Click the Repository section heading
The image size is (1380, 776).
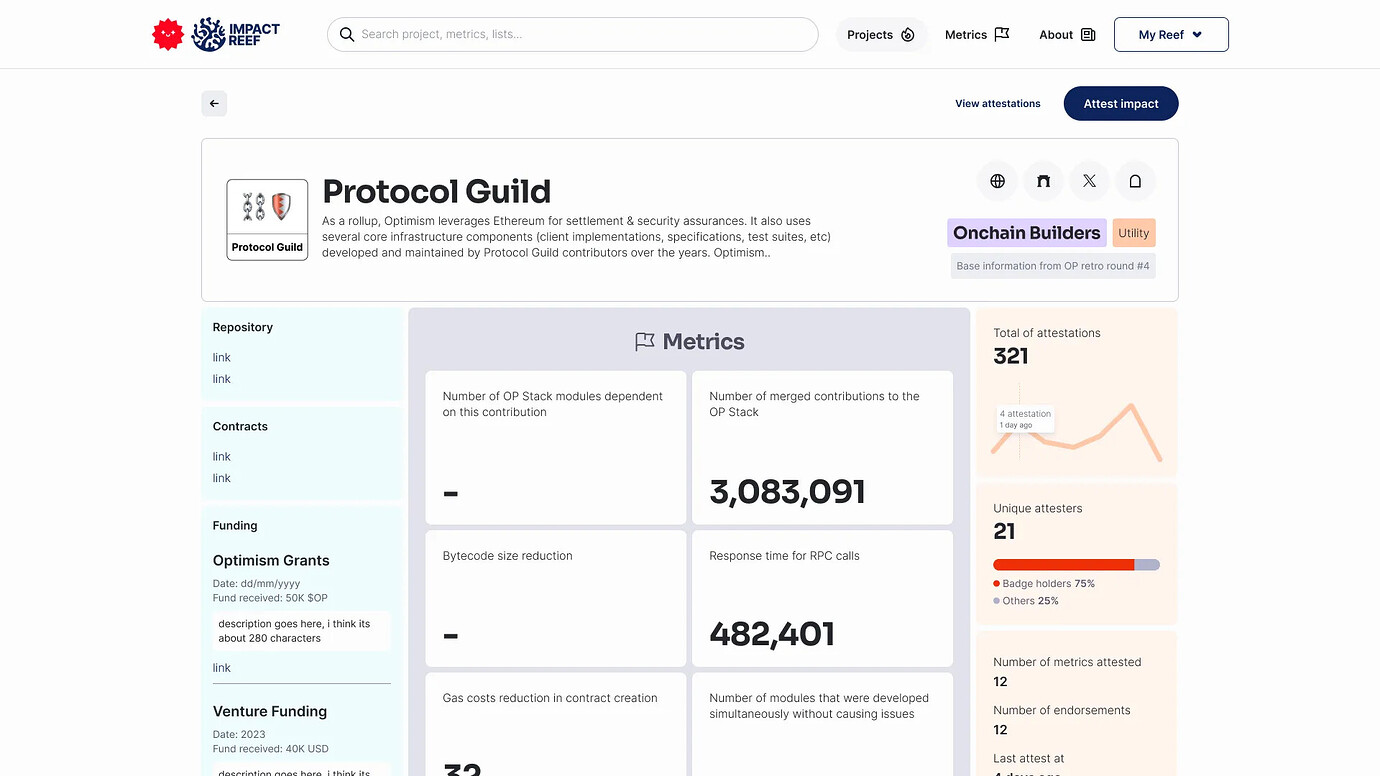click(x=243, y=327)
